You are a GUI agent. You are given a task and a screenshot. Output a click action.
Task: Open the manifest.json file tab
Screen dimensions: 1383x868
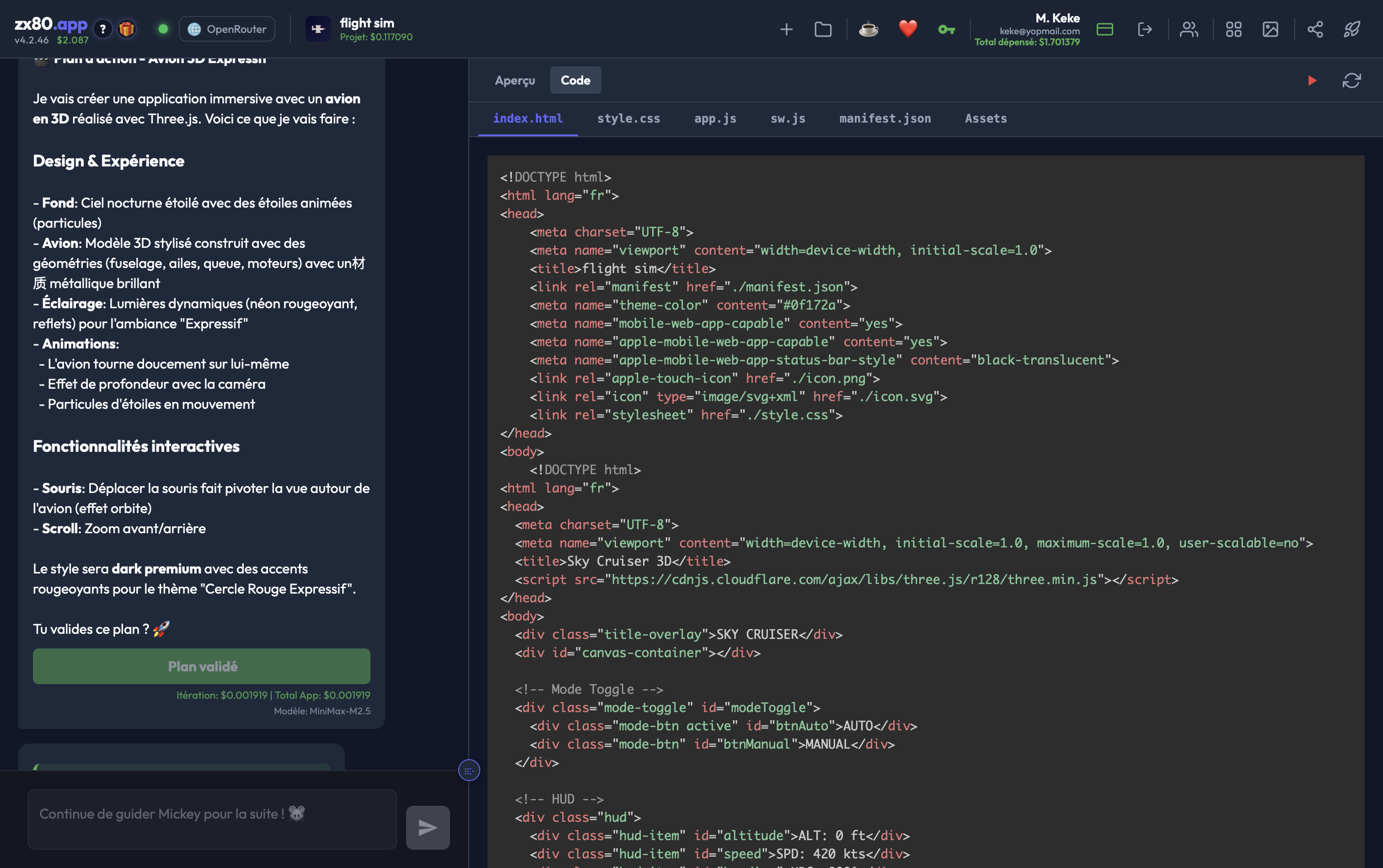click(x=884, y=118)
